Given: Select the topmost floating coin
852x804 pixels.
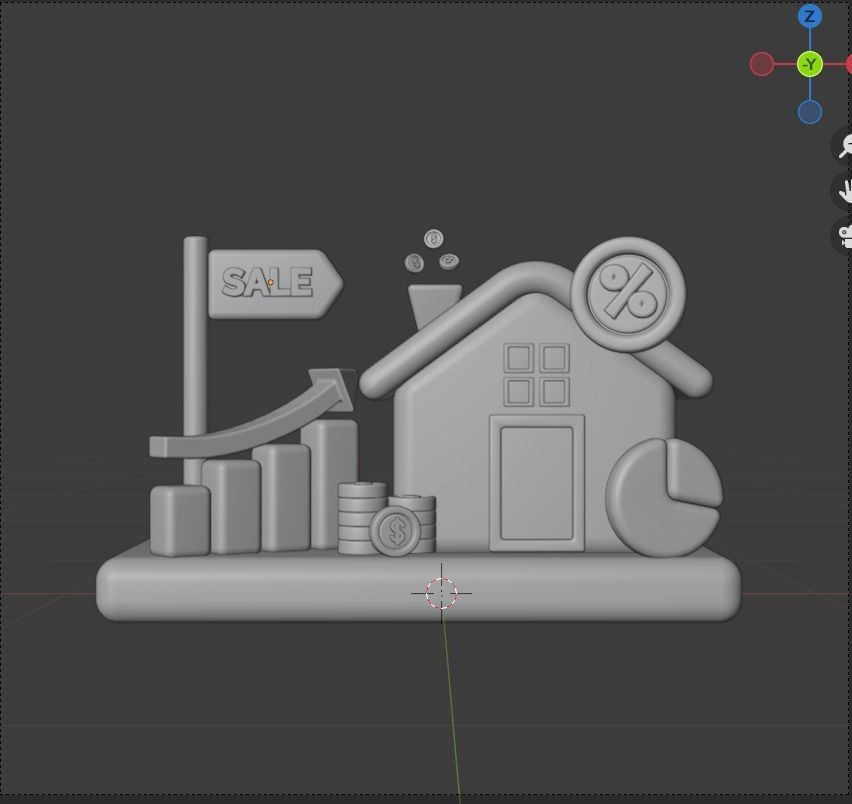Looking at the screenshot, I should point(434,238).
